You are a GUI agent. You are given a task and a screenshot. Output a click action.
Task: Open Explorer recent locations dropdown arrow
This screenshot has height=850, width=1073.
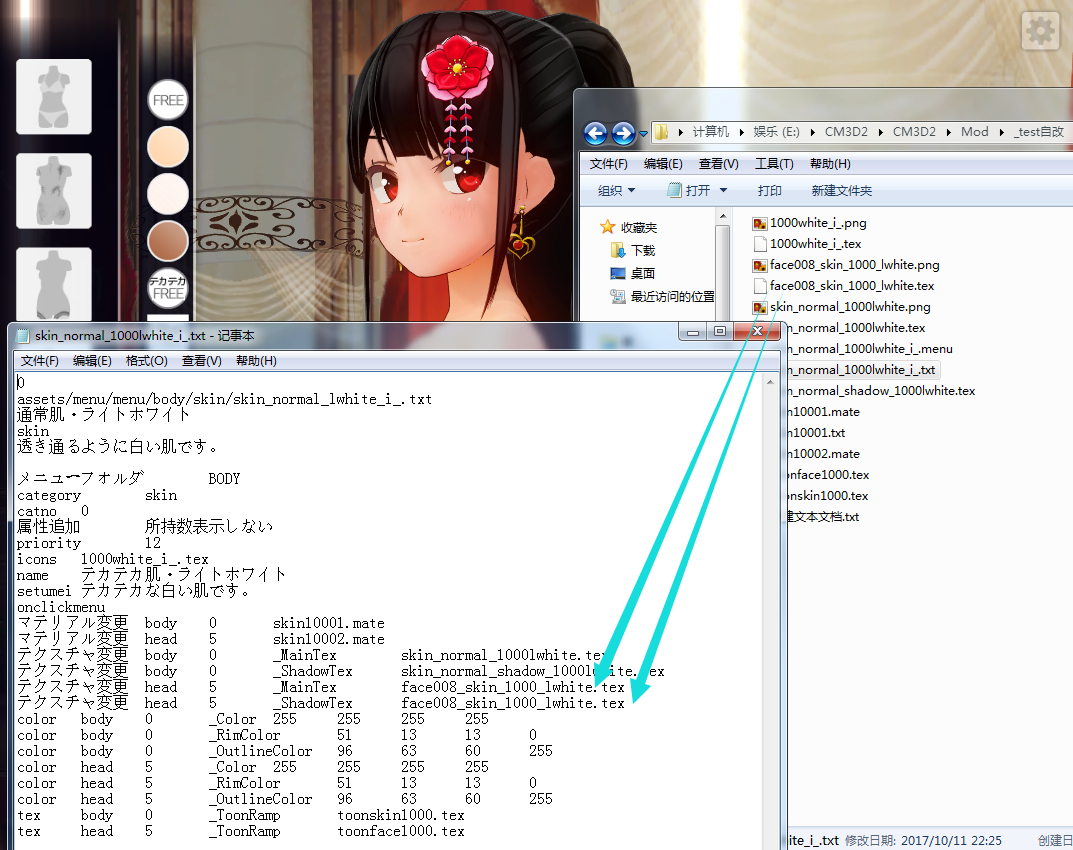pos(643,134)
